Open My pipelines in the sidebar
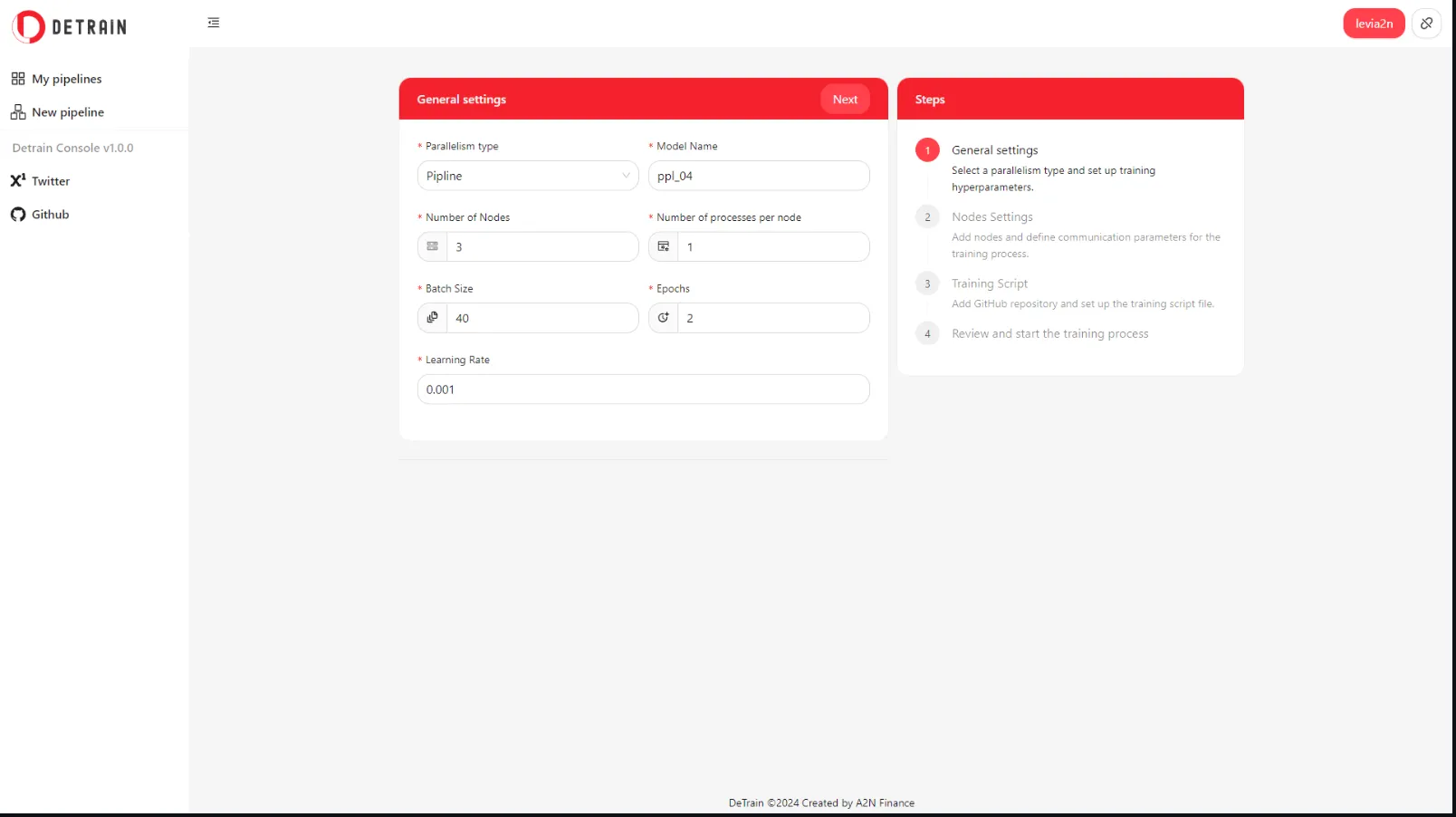This screenshot has height=817, width=1456. (66, 79)
